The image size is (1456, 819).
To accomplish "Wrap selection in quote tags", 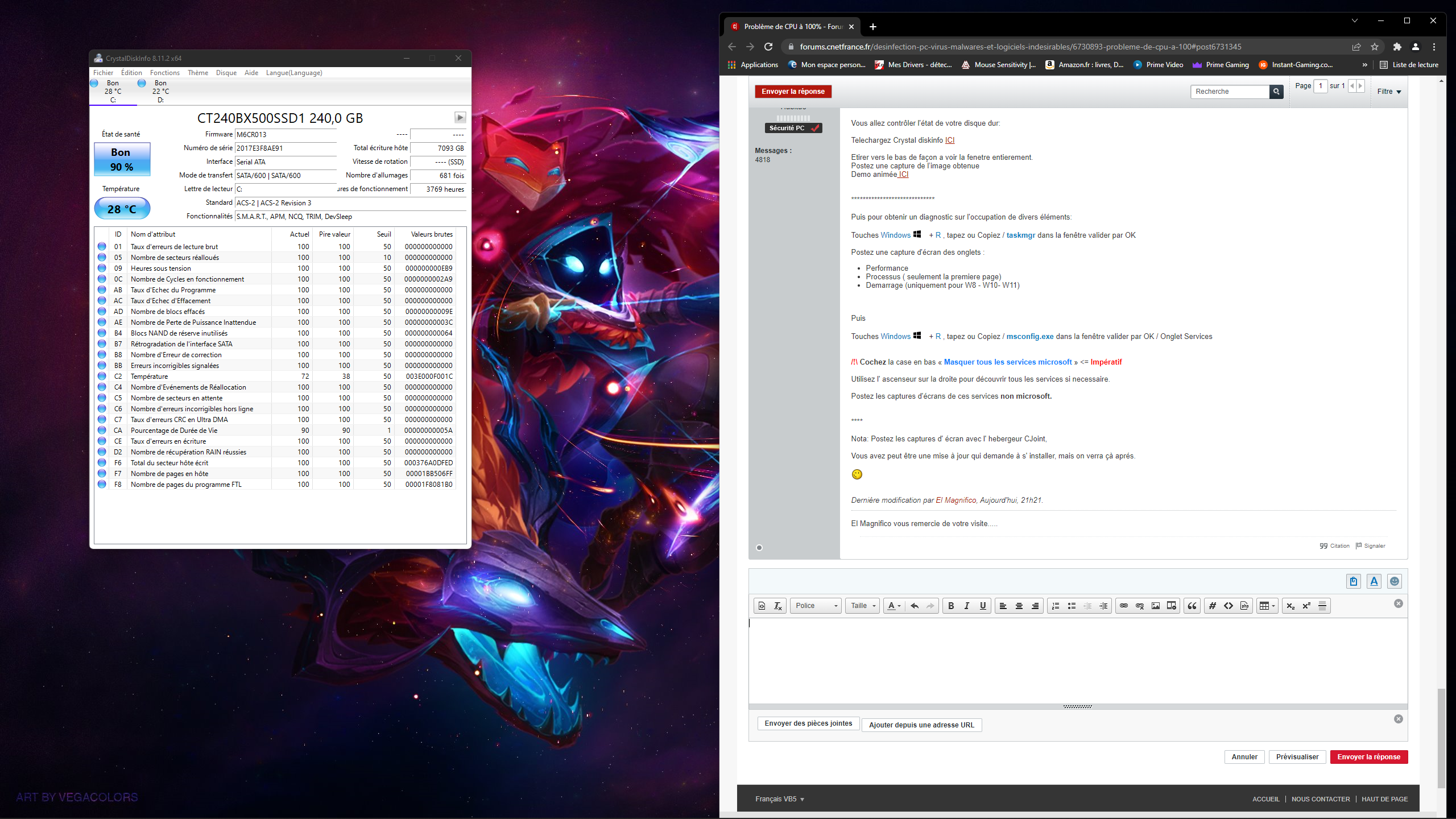I will click(1192, 606).
